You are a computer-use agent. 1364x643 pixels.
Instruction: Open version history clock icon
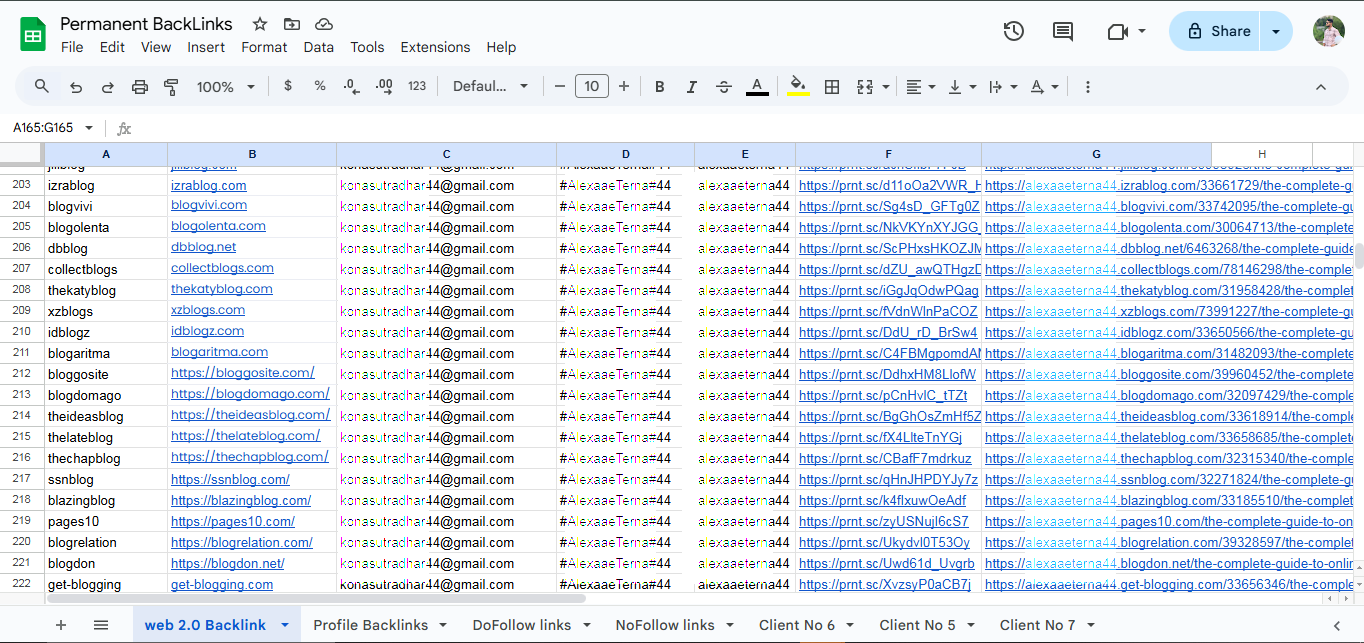pyautogui.click(x=1014, y=31)
